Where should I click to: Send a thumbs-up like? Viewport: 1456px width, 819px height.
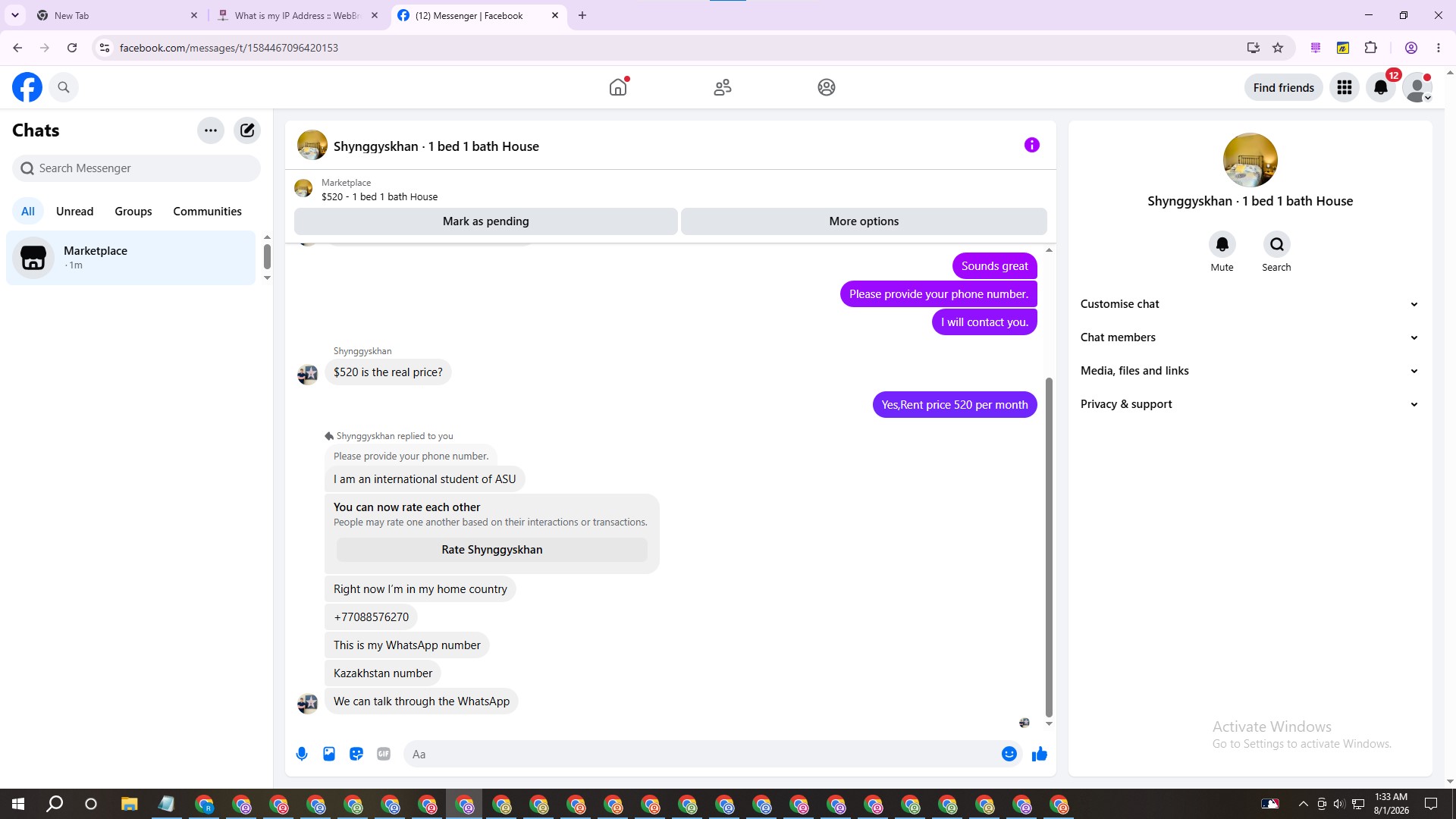click(x=1040, y=754)
